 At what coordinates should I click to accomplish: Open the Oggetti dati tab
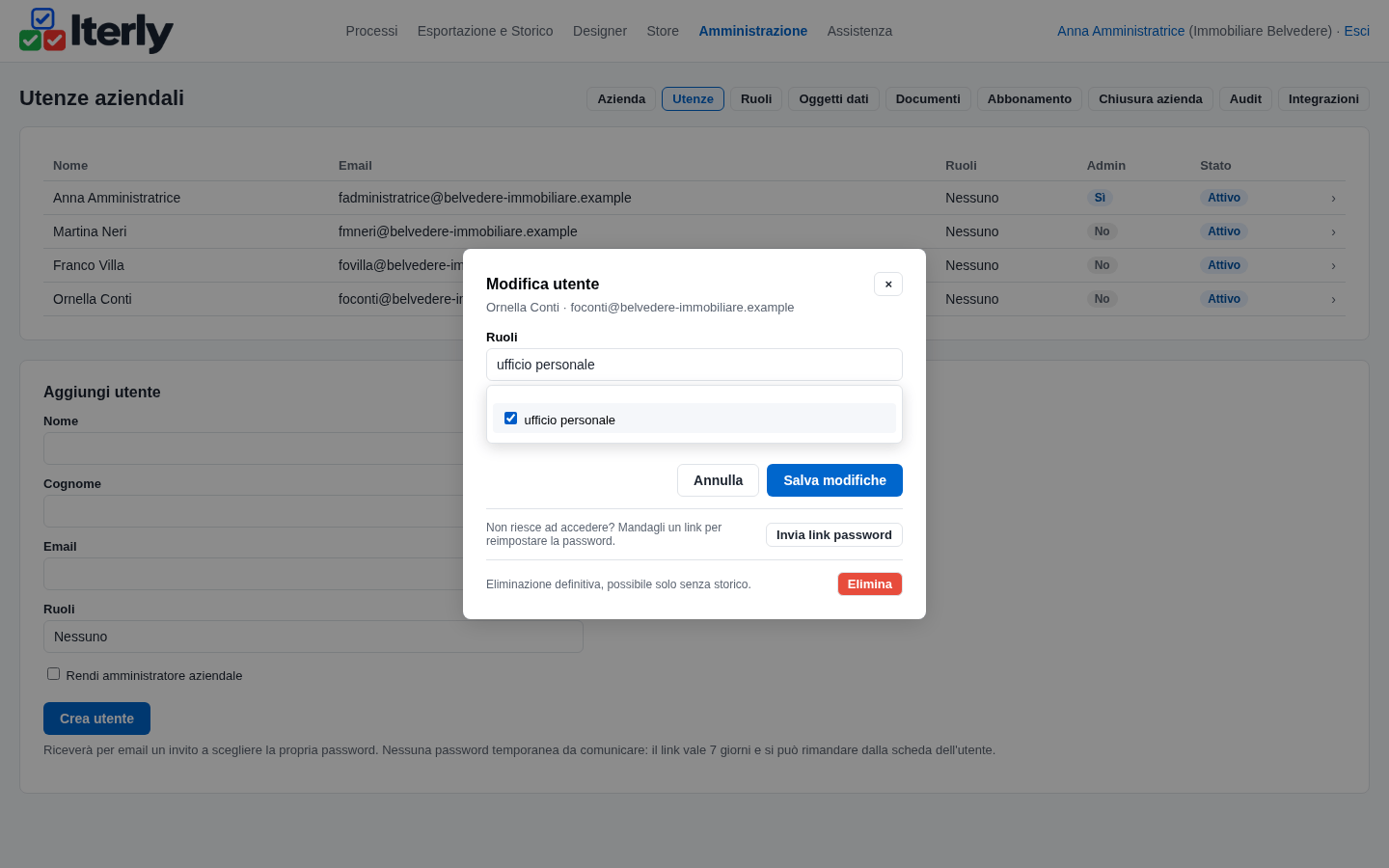click(x=833, y=99)
